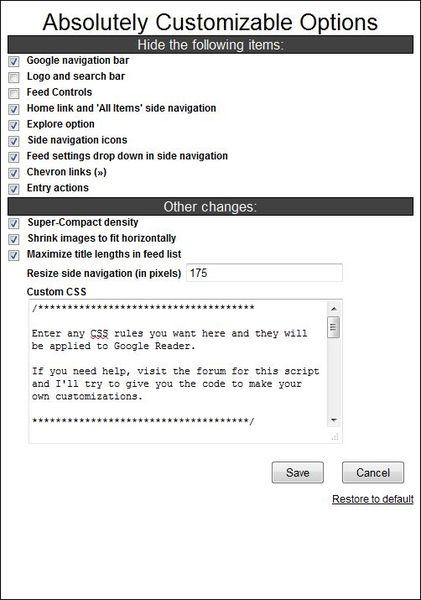
Task: Click the Cancel button
Action: coord(373,473)
